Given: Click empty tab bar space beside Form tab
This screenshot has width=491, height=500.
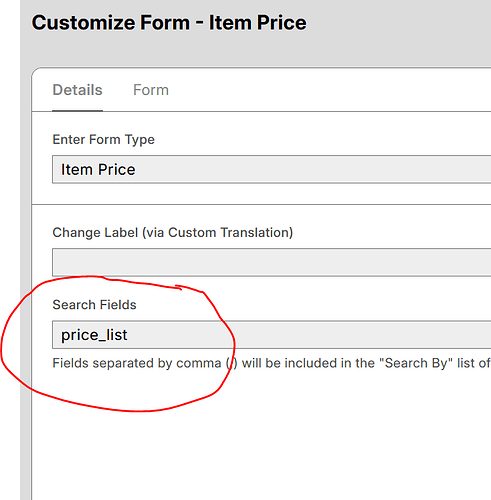Looking at the screenshot, I should (330, 90).
